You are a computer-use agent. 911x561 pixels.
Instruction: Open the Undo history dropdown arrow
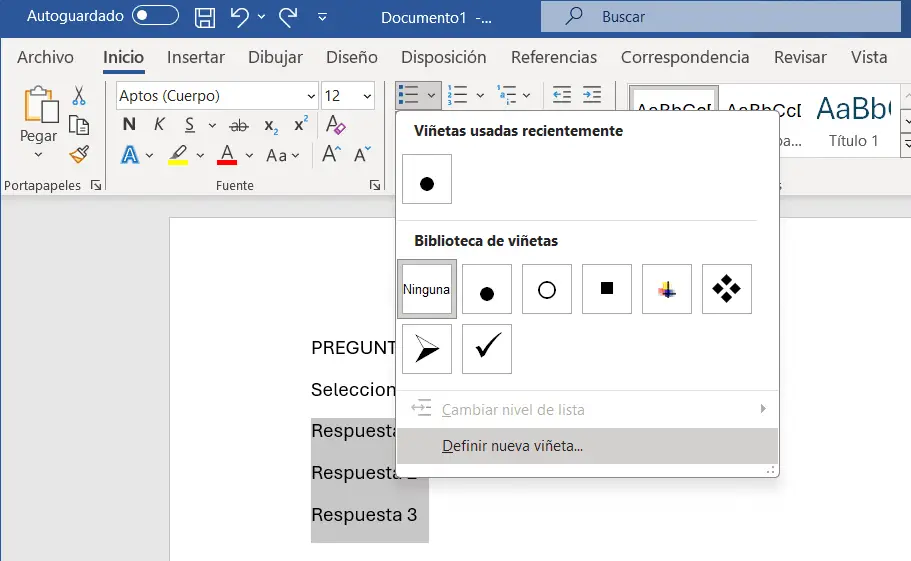pos(261,17)
